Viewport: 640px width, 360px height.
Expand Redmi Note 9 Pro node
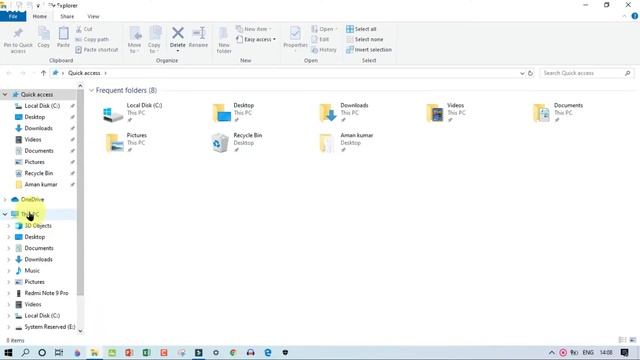pos(9,293)
